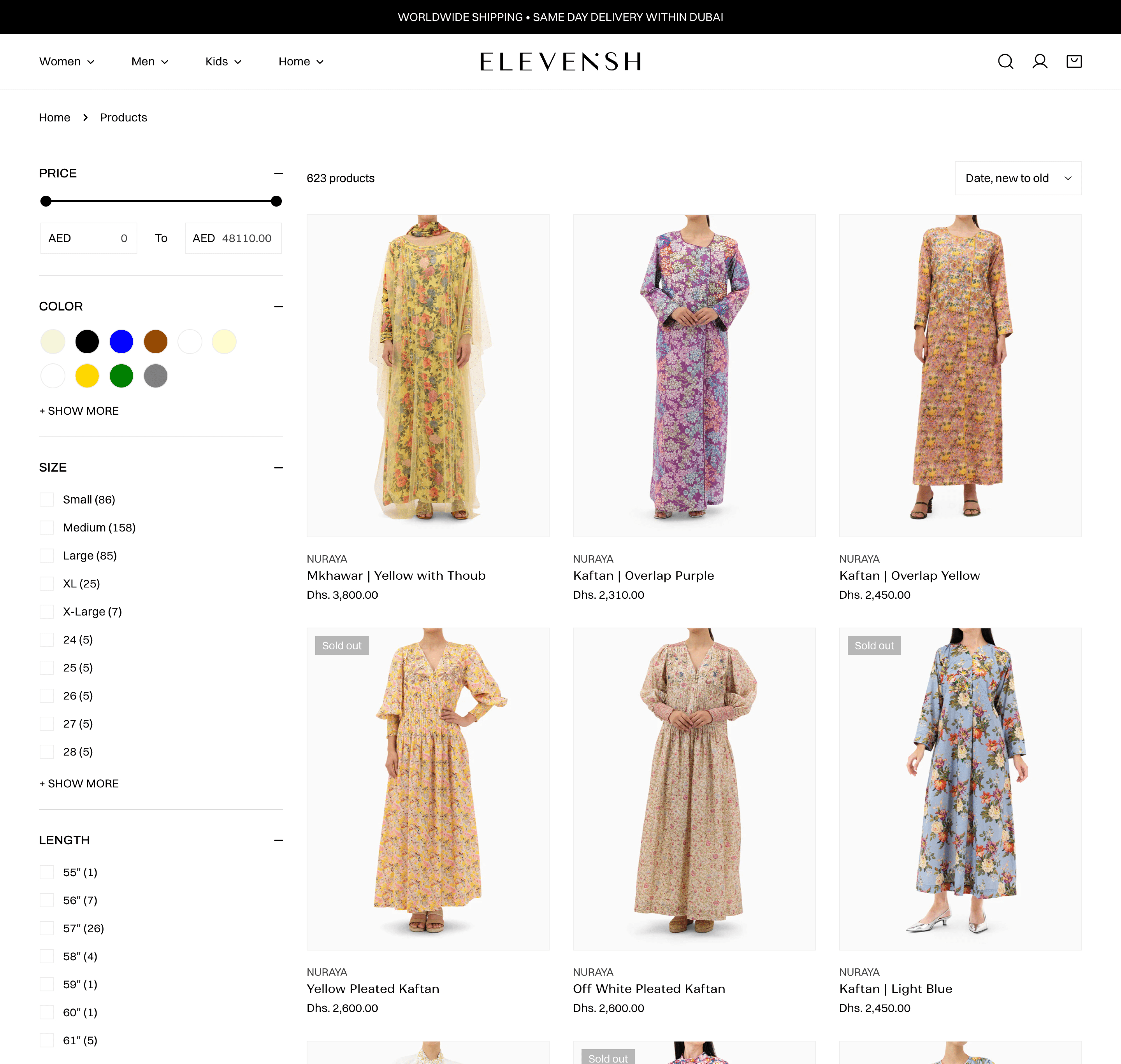The image size is (1121, 1064).
Task: Collapse the Size filter section
Action: [x=278, y=467]
